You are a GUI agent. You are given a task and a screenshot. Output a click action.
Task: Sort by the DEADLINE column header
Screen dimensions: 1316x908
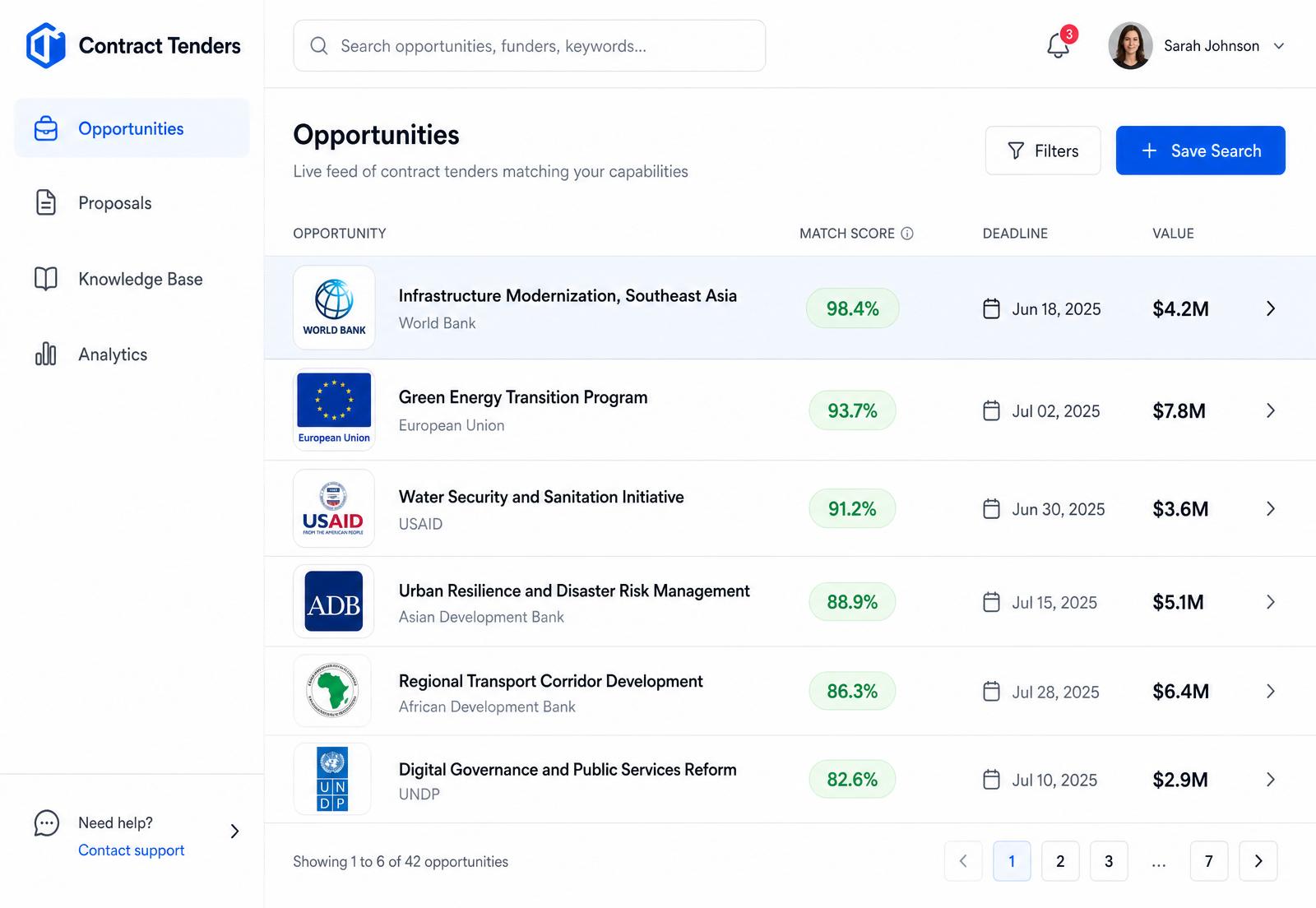click(1015, 234)
